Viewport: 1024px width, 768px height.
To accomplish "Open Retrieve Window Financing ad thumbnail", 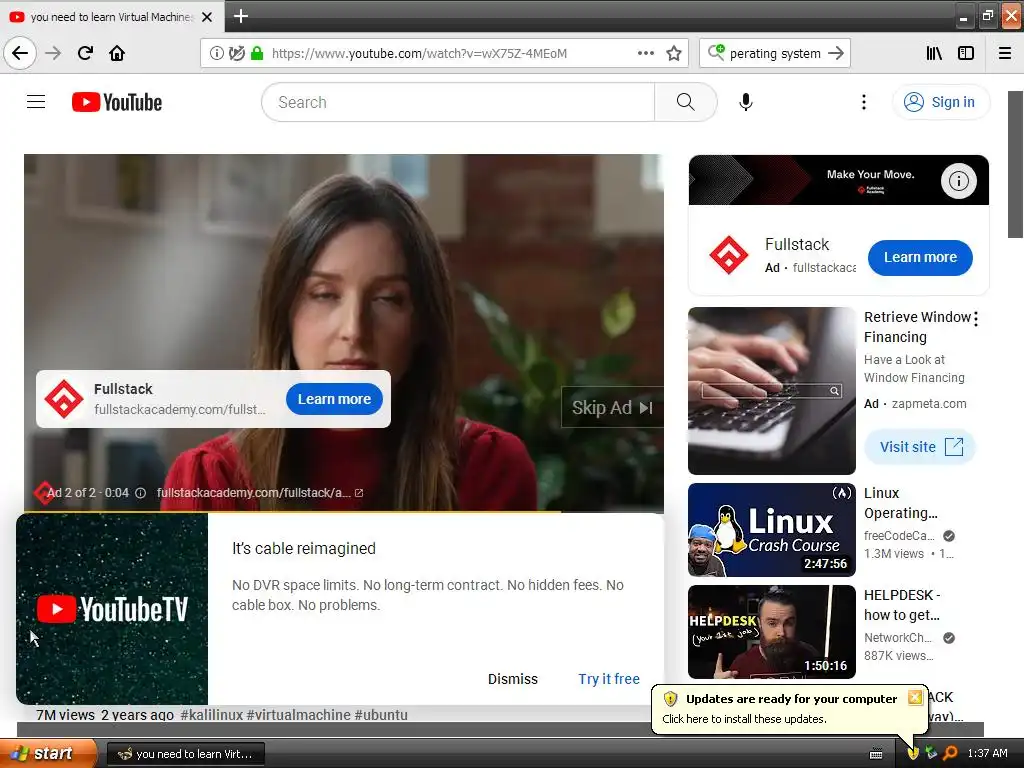I will click(x=771, y=391).
